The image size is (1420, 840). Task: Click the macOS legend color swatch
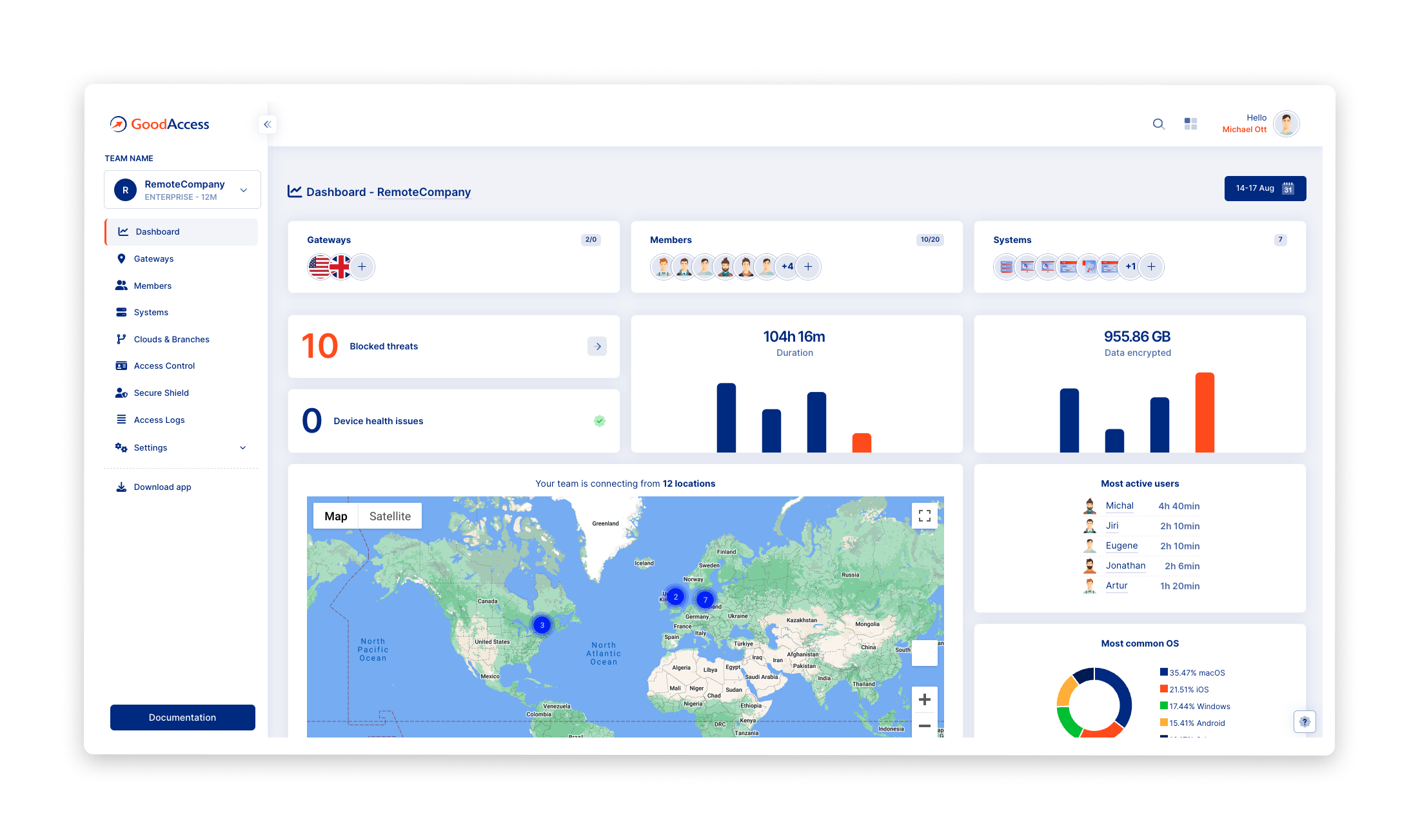[1163, 672]
